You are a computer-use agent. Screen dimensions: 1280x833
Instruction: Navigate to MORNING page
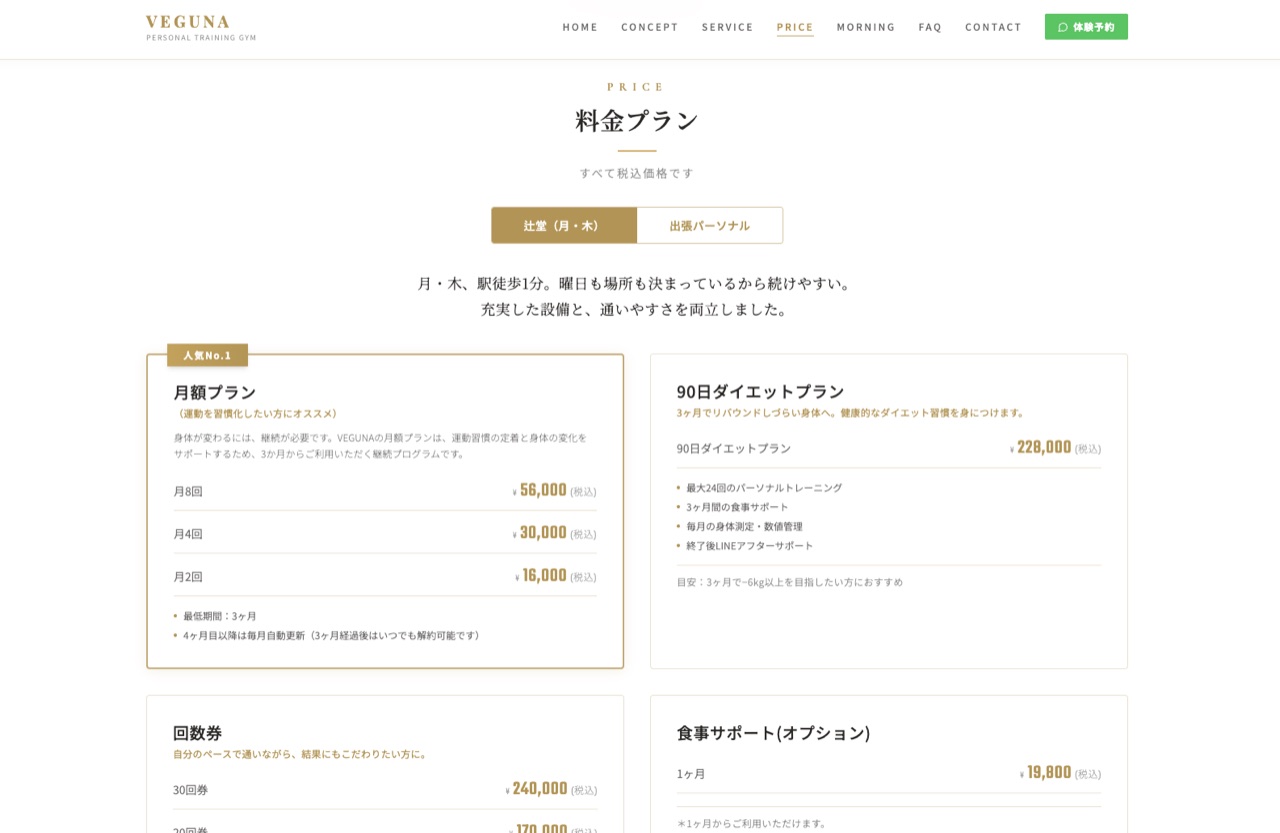[x=866, y=27]
